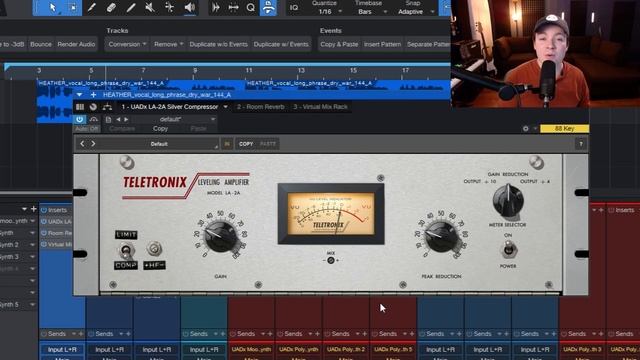Click the HF emphasis screw control
This screenshot has height=360, width=640.
coord(154,248)
